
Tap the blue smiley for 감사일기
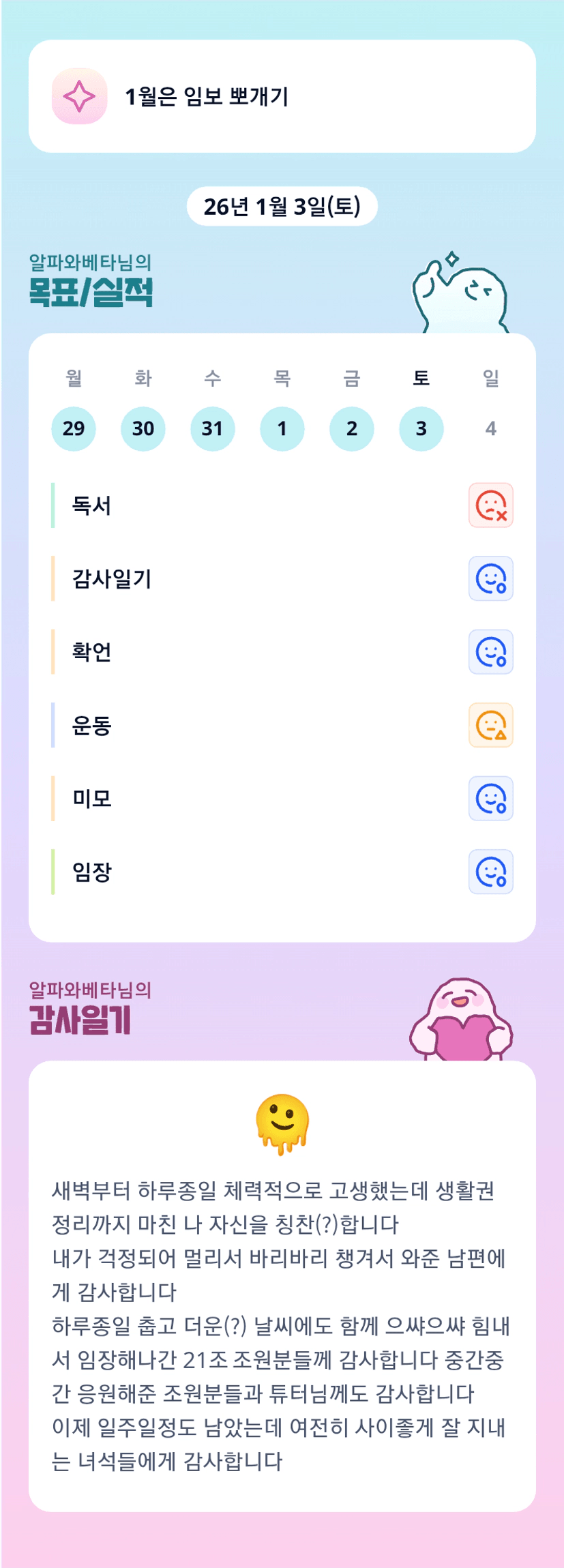[490, 578]
